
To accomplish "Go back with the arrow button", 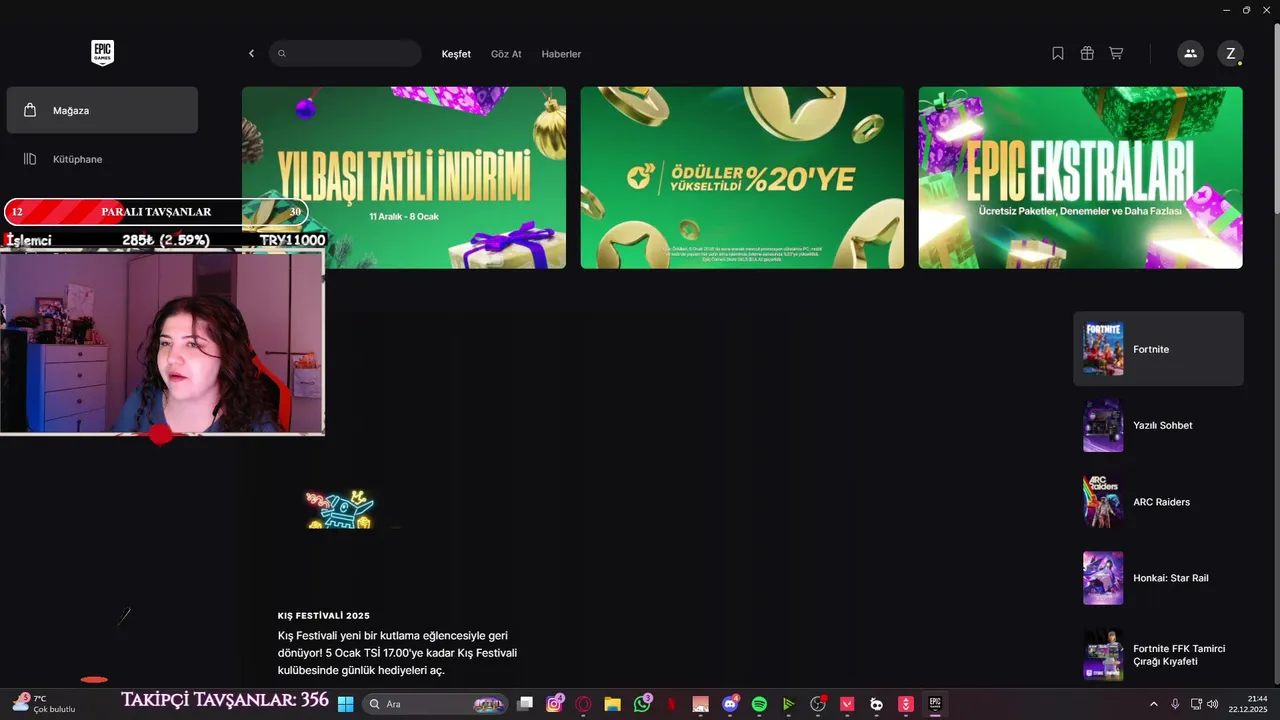I will tap(251, 54).
